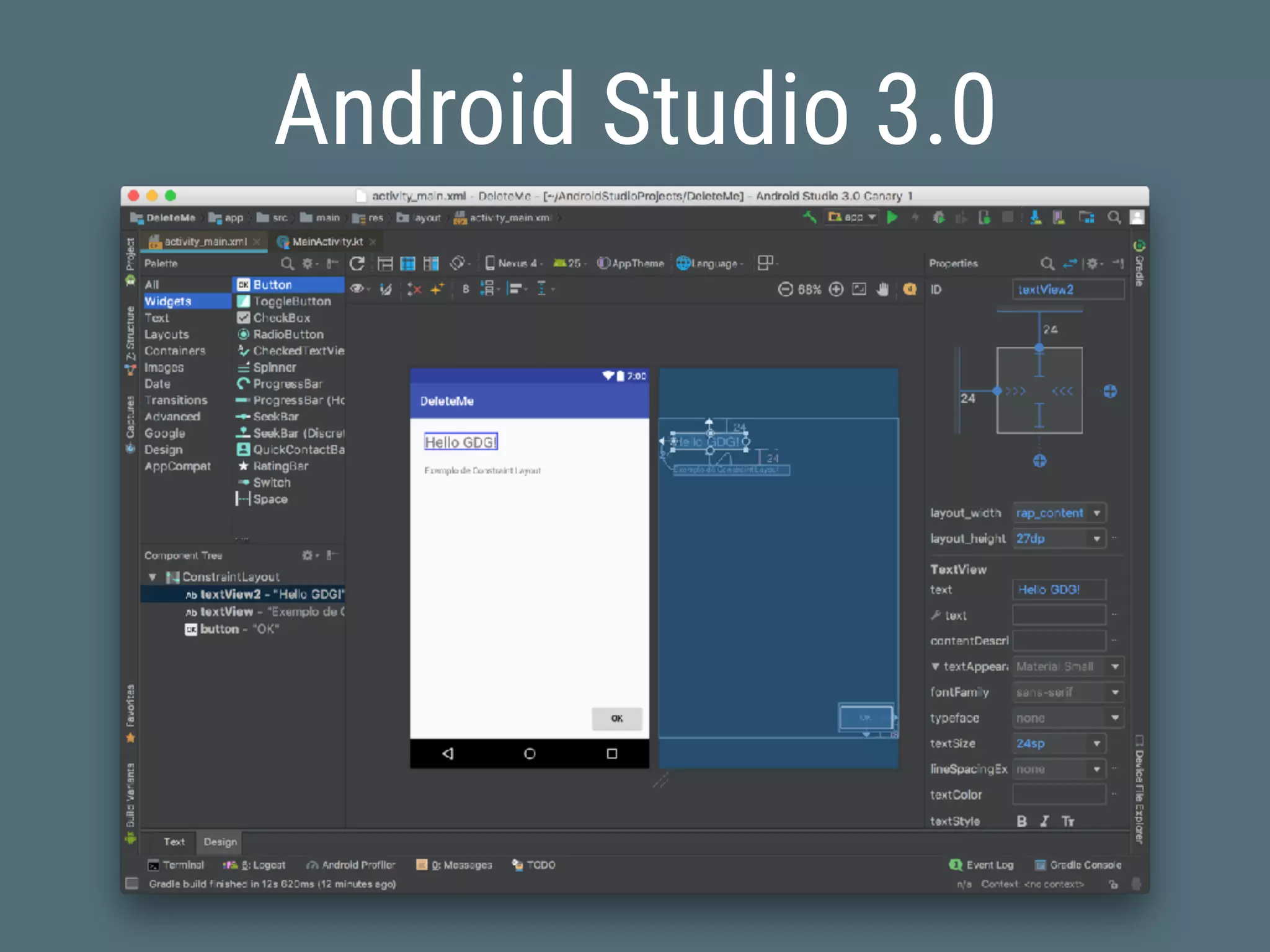Add right constraint with the plus icon
Image resolution: width=1270 pixels, height=952 pixels.
(x=1110, y=391)
